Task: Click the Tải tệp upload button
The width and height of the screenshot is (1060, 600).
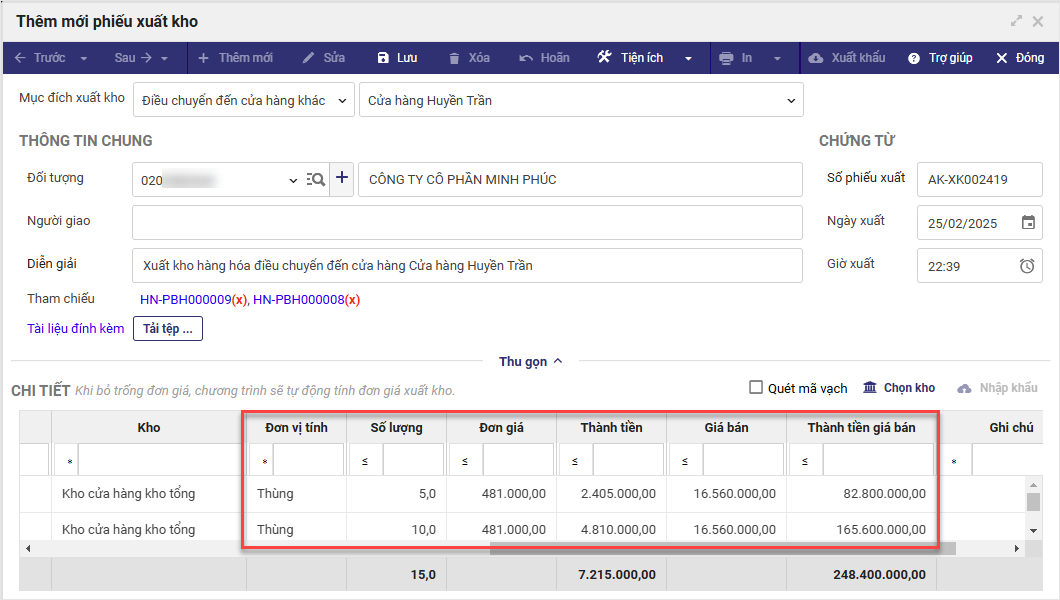Action: coord(168,328)
